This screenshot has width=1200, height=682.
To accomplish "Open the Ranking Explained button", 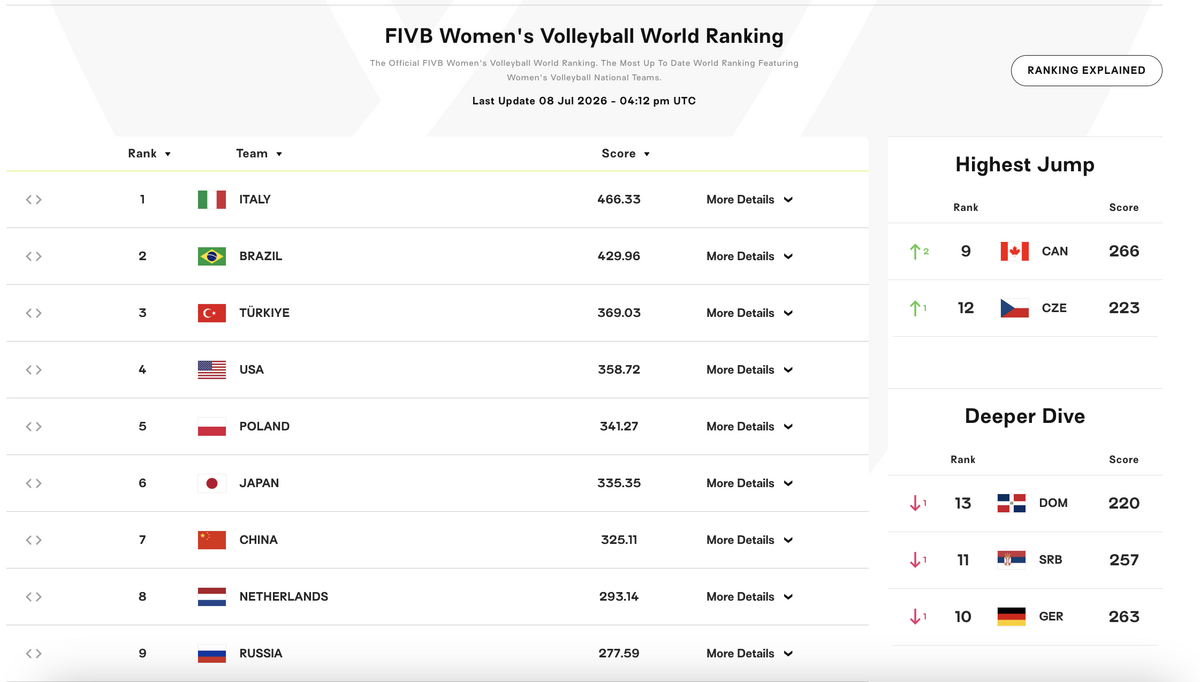I will click(x=1087, y=70).
